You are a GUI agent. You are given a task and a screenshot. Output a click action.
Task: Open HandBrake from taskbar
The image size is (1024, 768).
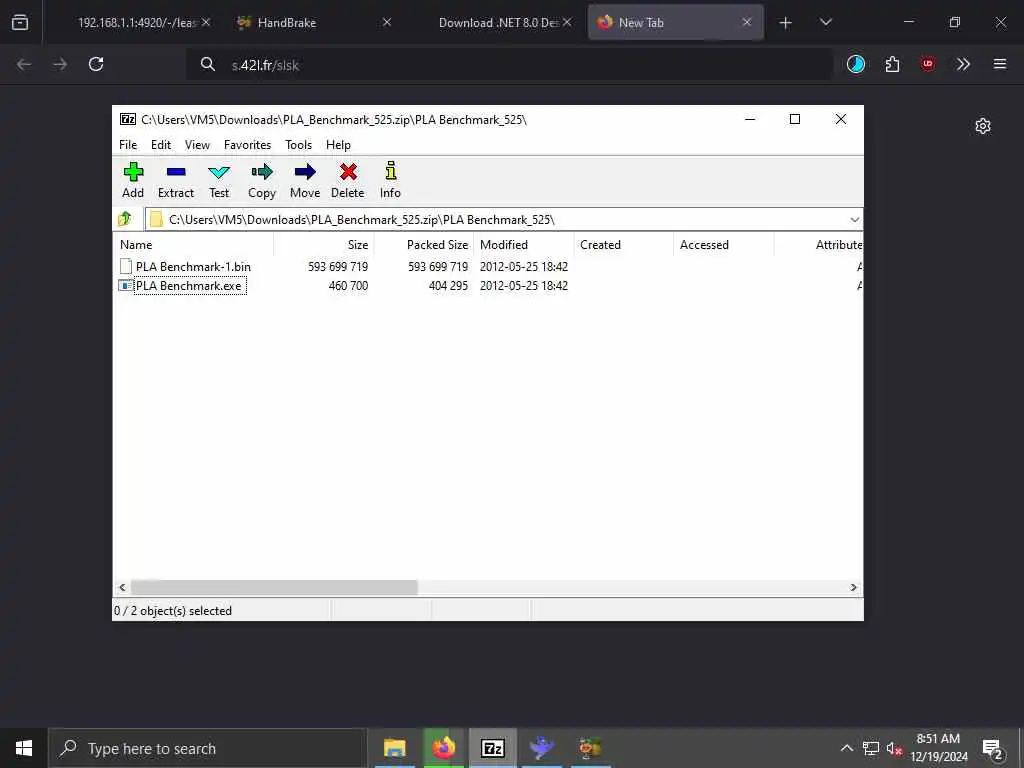pos(590,748)
